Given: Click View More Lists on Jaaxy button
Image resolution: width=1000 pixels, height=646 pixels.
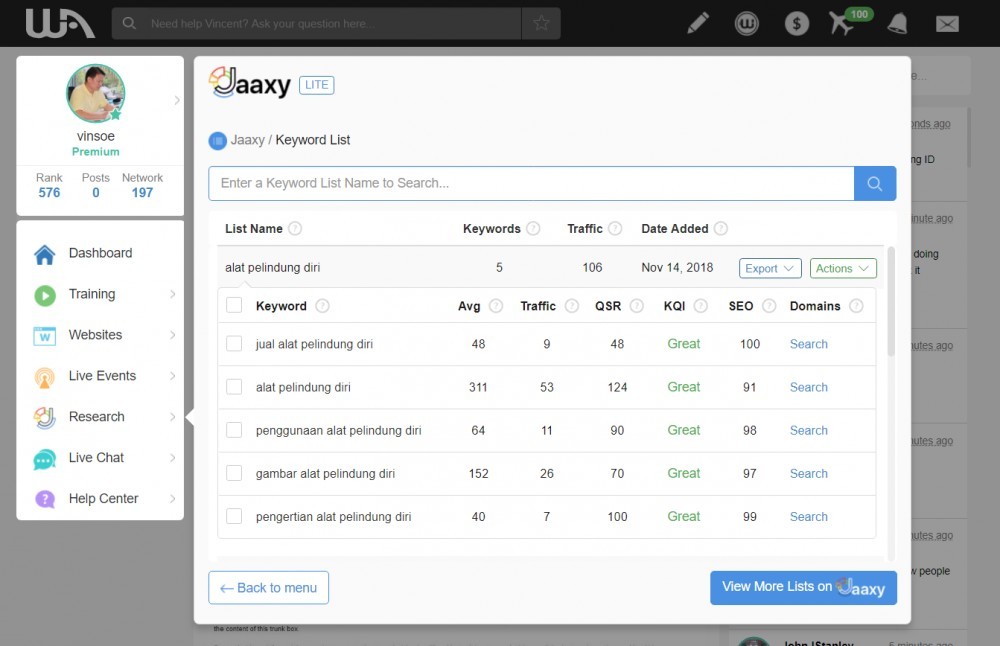Looking at the screenshot, I should (x=804, y=587).
